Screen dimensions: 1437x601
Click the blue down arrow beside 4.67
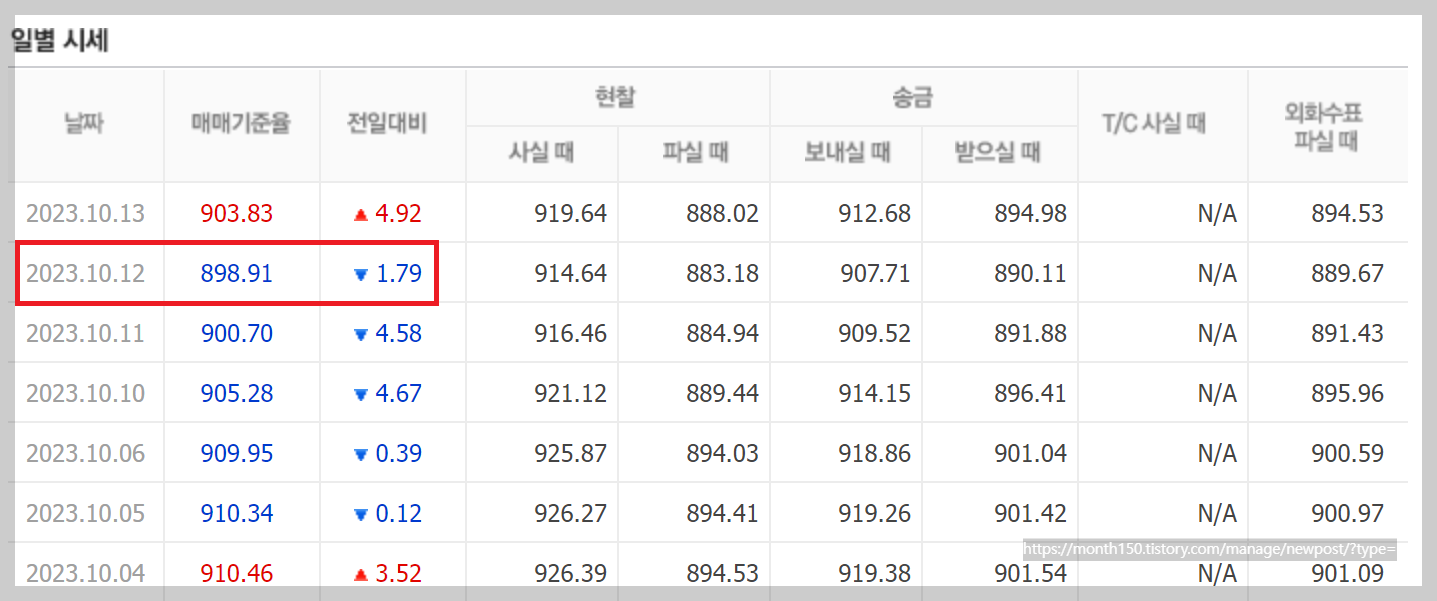tap(361, 392)
